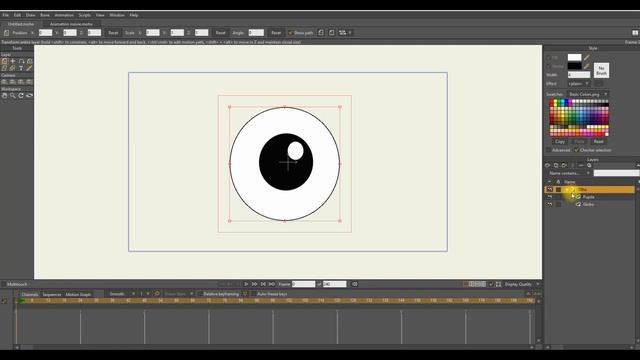Open the Draw menu
Viewport: 640px width, 360px height.
pyautogui.click(x=31, y=15)
